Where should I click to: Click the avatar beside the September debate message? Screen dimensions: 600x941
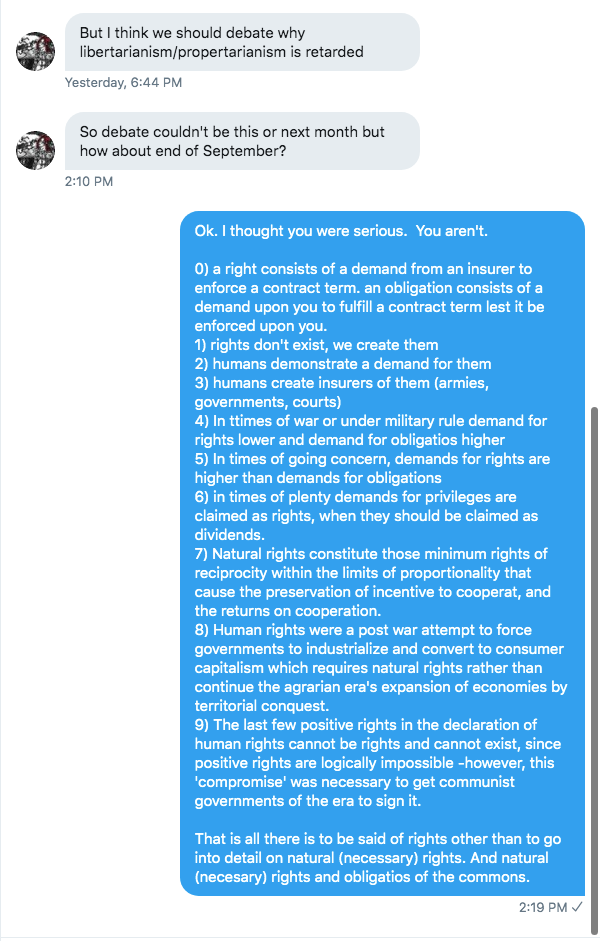(36, 150)
